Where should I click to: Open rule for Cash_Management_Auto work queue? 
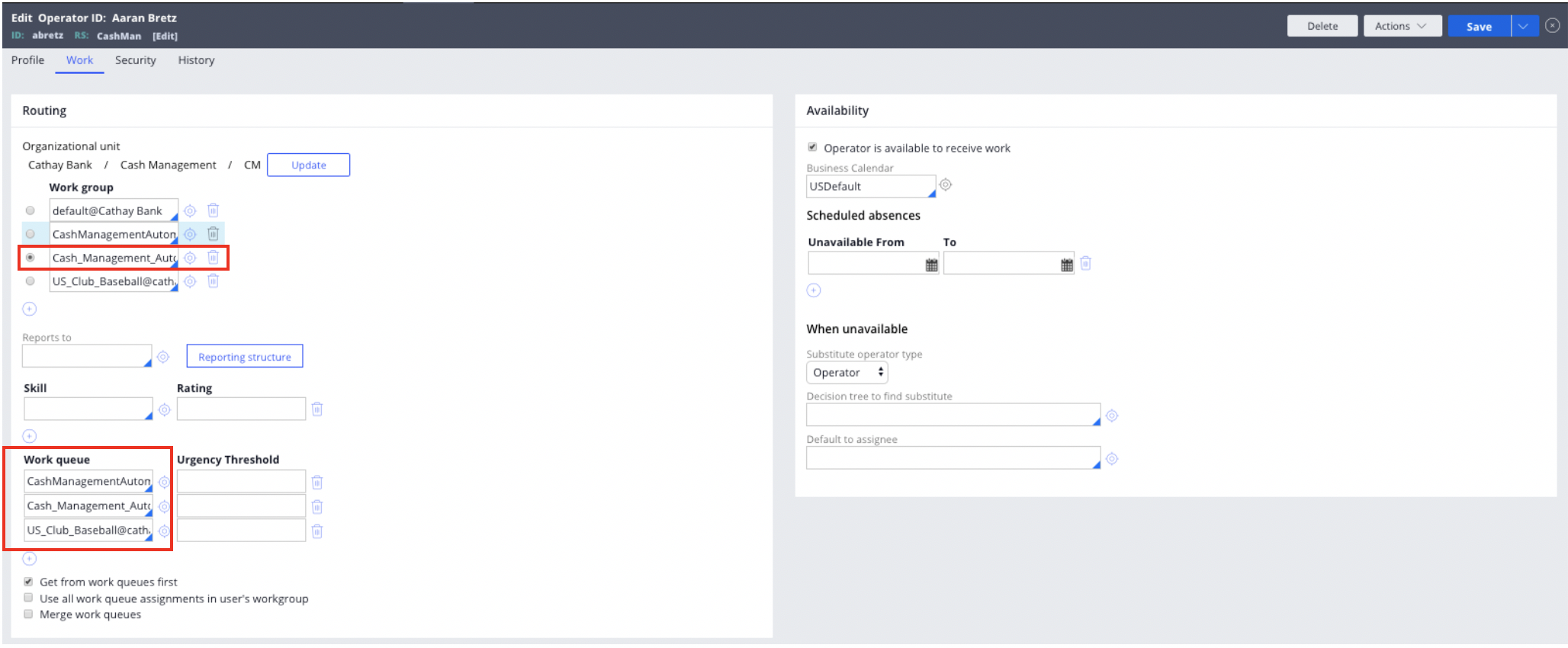click(164, 507)
